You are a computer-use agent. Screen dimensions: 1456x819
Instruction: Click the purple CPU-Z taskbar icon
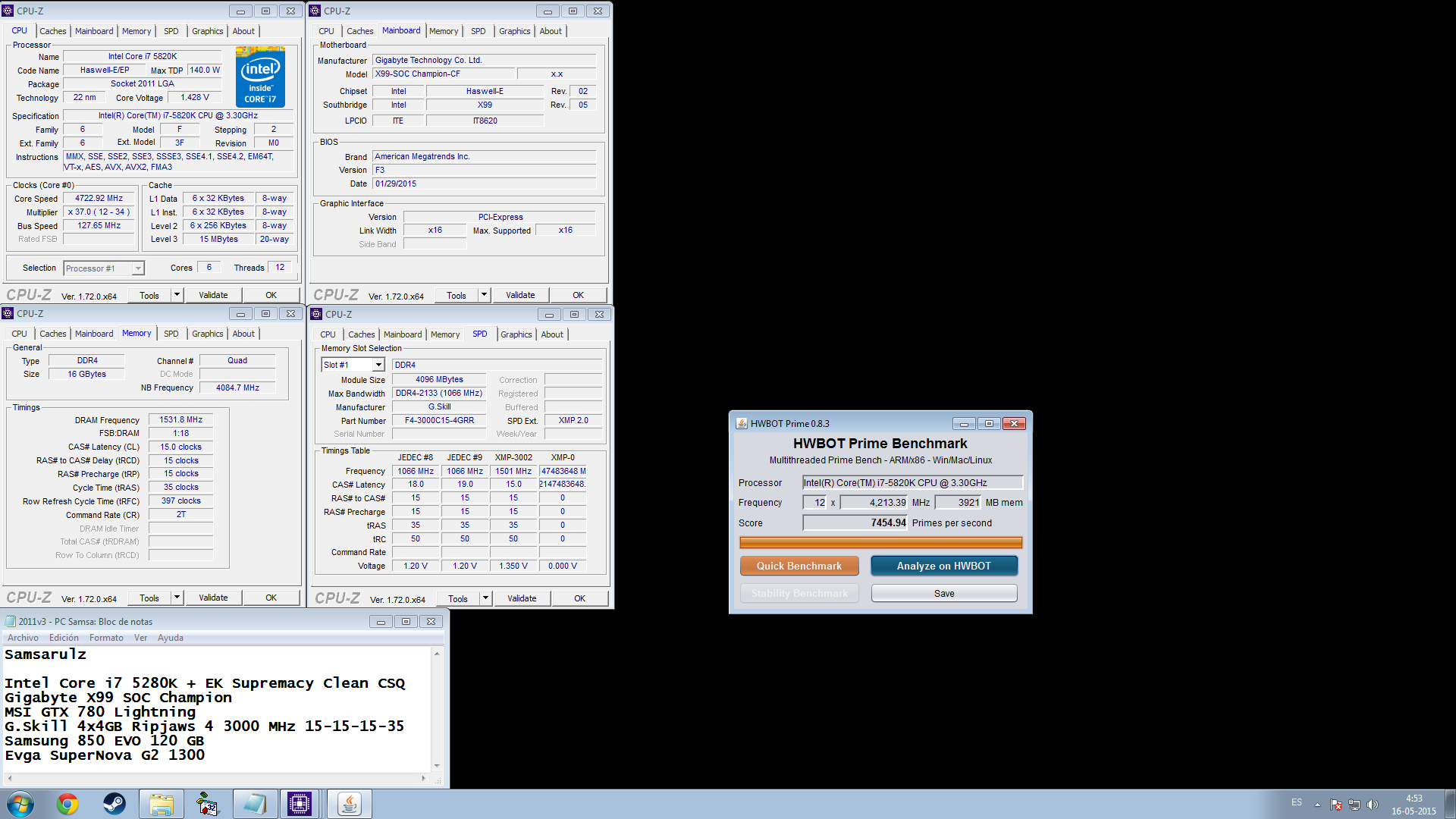coord(300,804)
